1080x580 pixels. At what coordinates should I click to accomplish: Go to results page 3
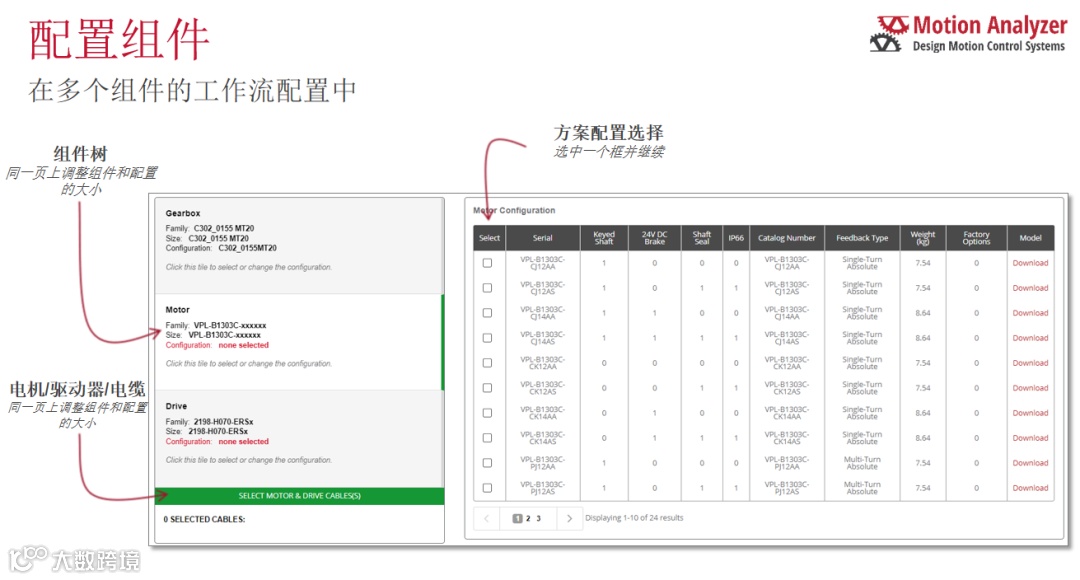pyautogui.click(x=539, y=519)
